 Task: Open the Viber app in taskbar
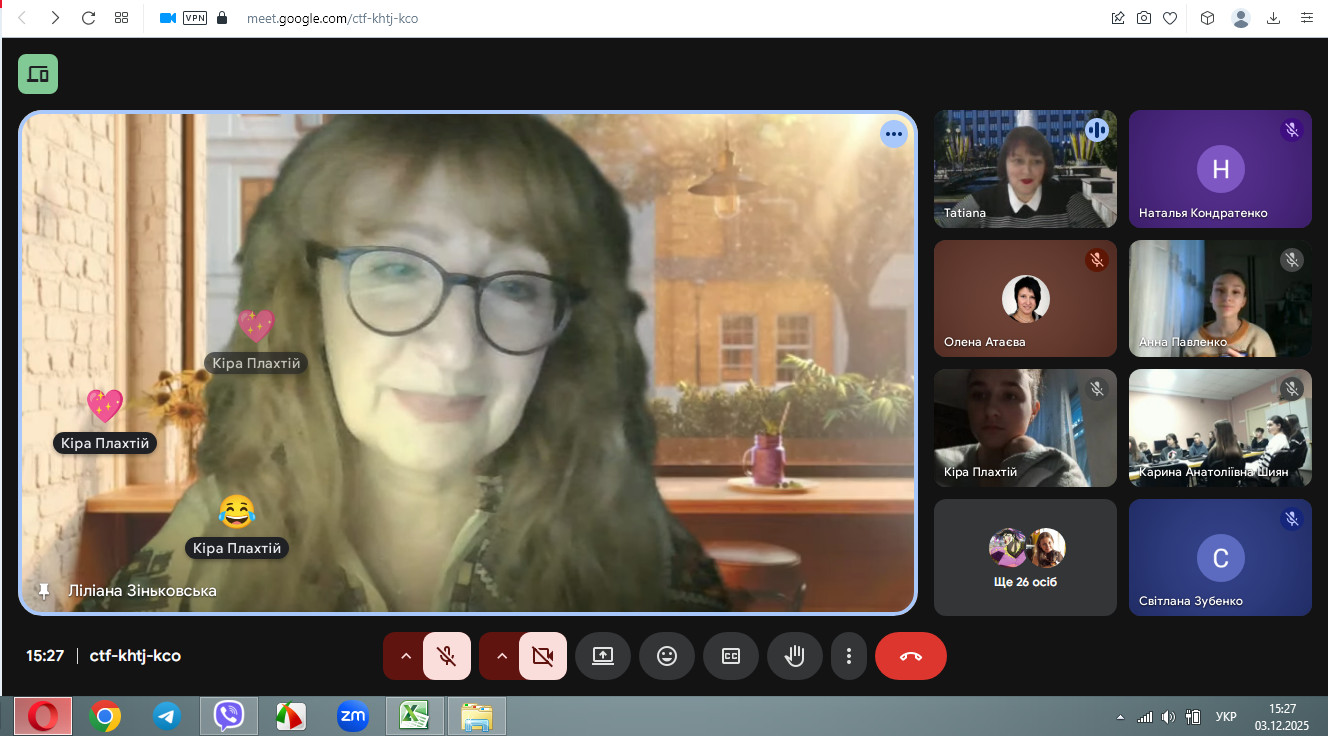229,716
